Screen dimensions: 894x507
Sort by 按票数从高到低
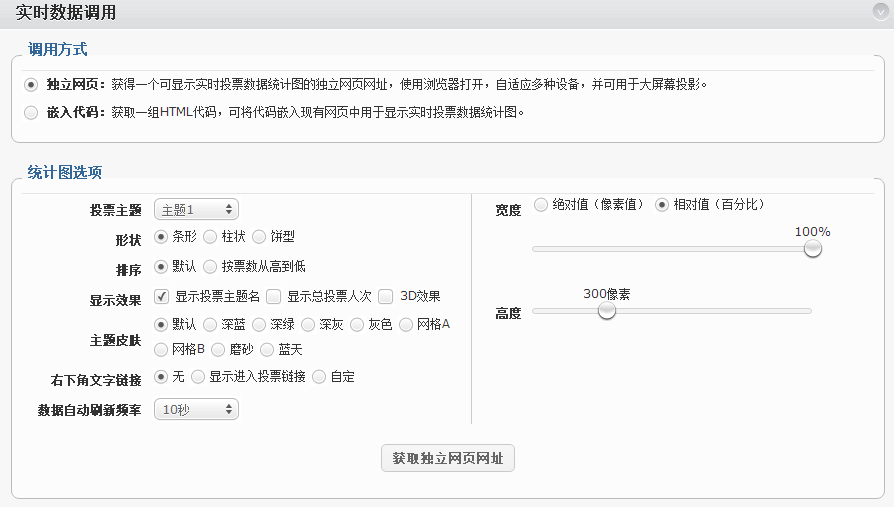(x=210, y=267)
